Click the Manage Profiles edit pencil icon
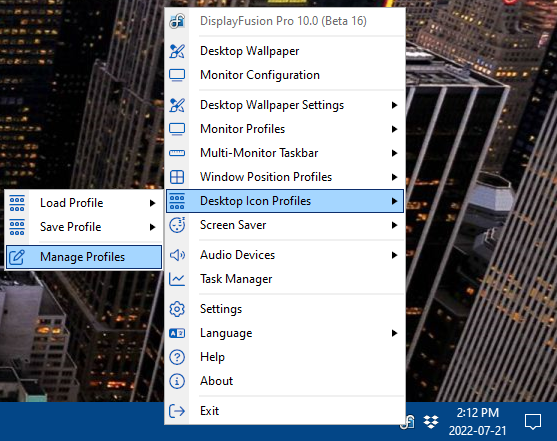This screenshot has height=441, width=557. click(x=17, y=257)
